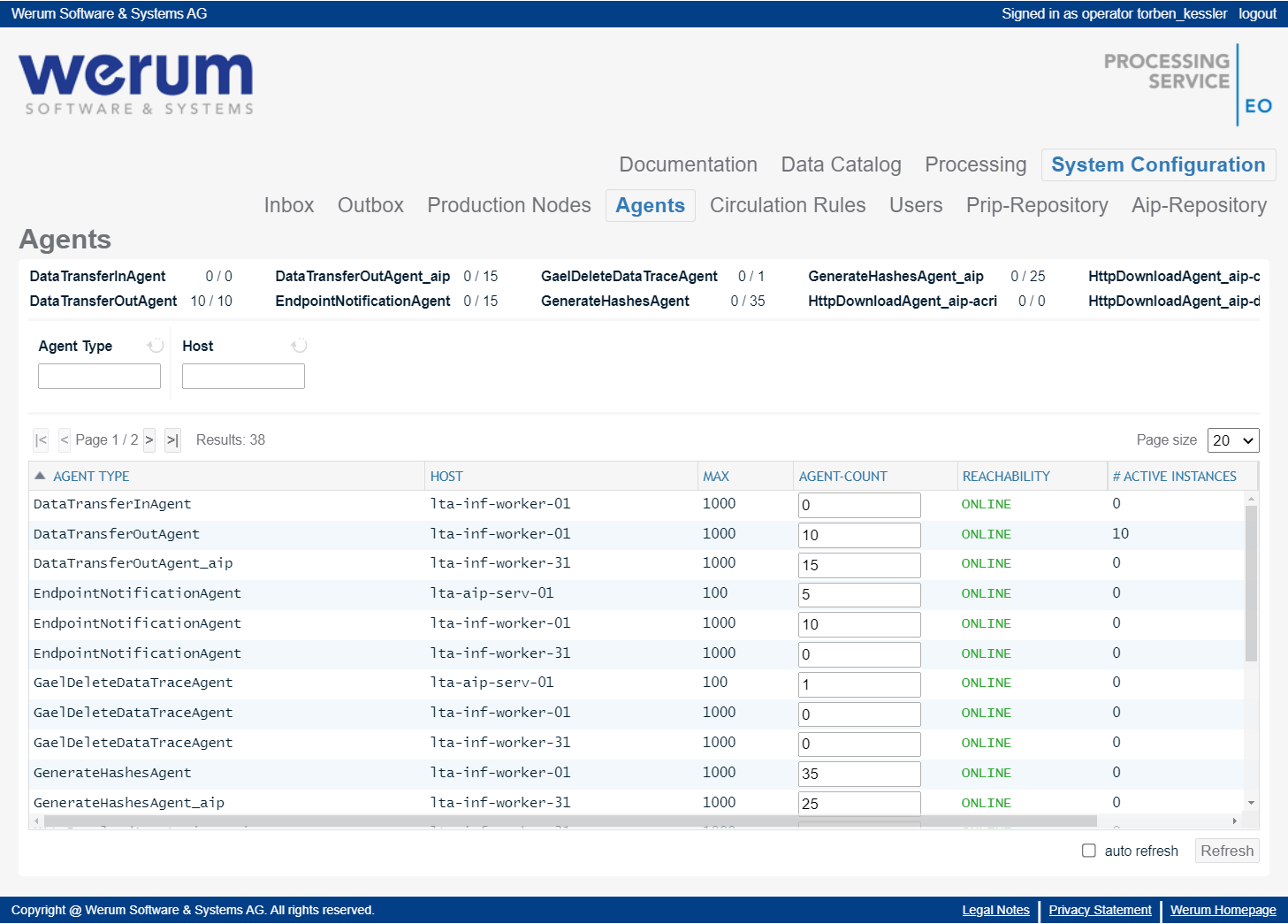Open the Data Catalog menu
1288x924 pixels.
tap(841, 164)
